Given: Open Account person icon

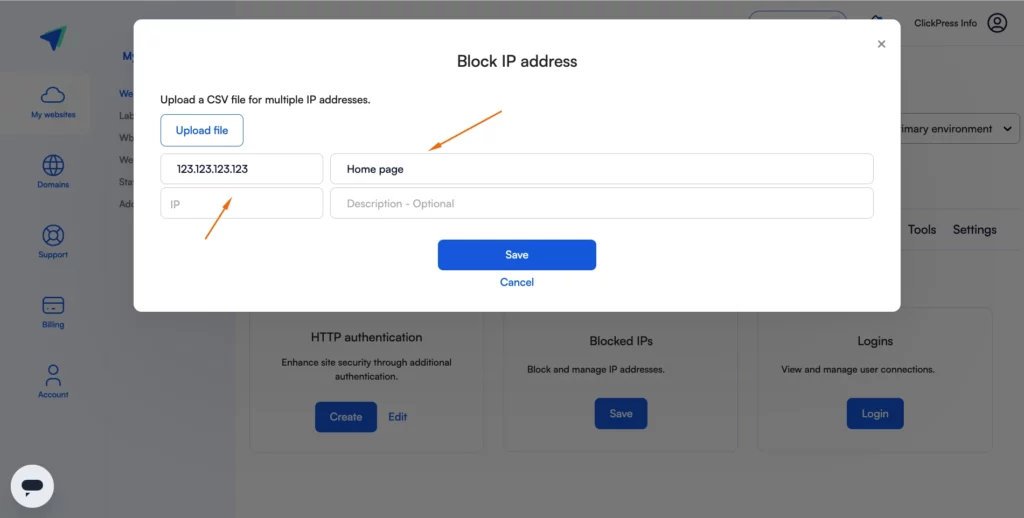Looking at the screenshot, I should (x=53, y=375).
